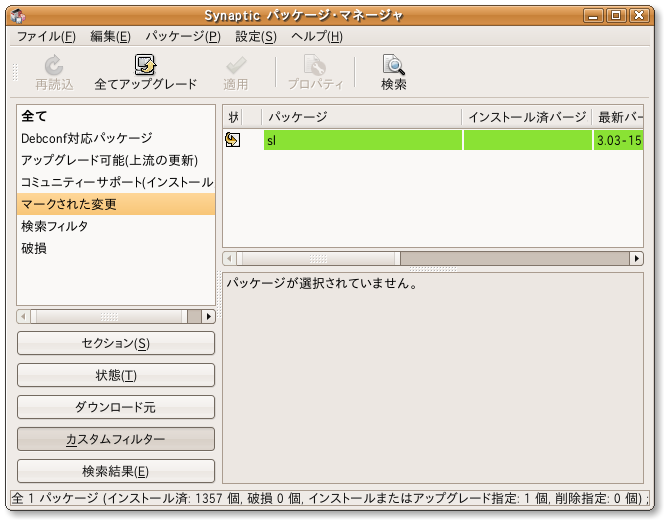Open the ファイル(F) menu
664x520 pixels.
pos(46,37)
